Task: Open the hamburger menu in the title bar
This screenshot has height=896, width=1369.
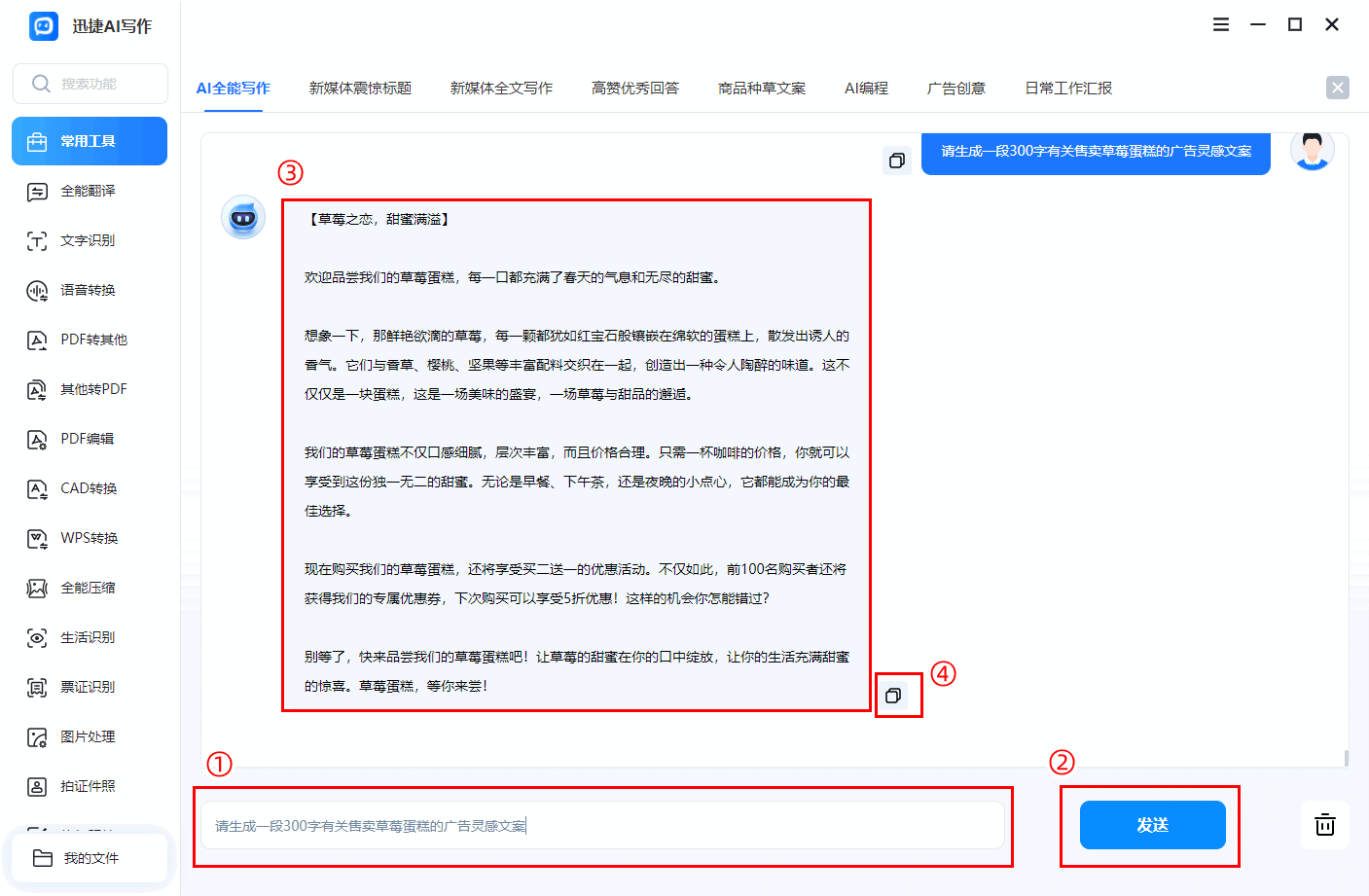Action: [1221, 25]
